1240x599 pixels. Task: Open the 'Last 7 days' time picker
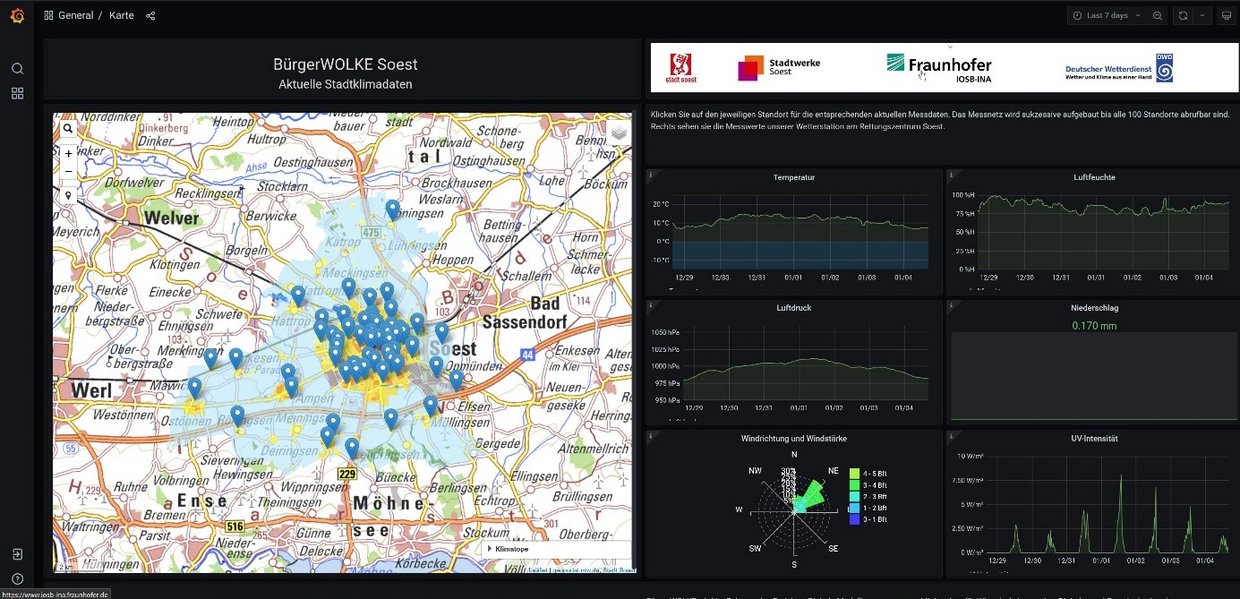coord(1106,16)
